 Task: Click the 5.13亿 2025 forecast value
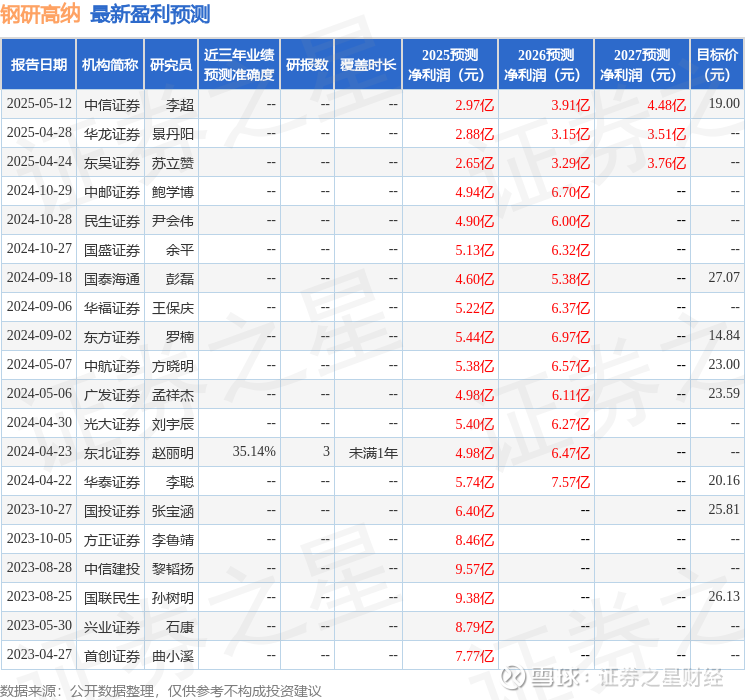[475, 250]
